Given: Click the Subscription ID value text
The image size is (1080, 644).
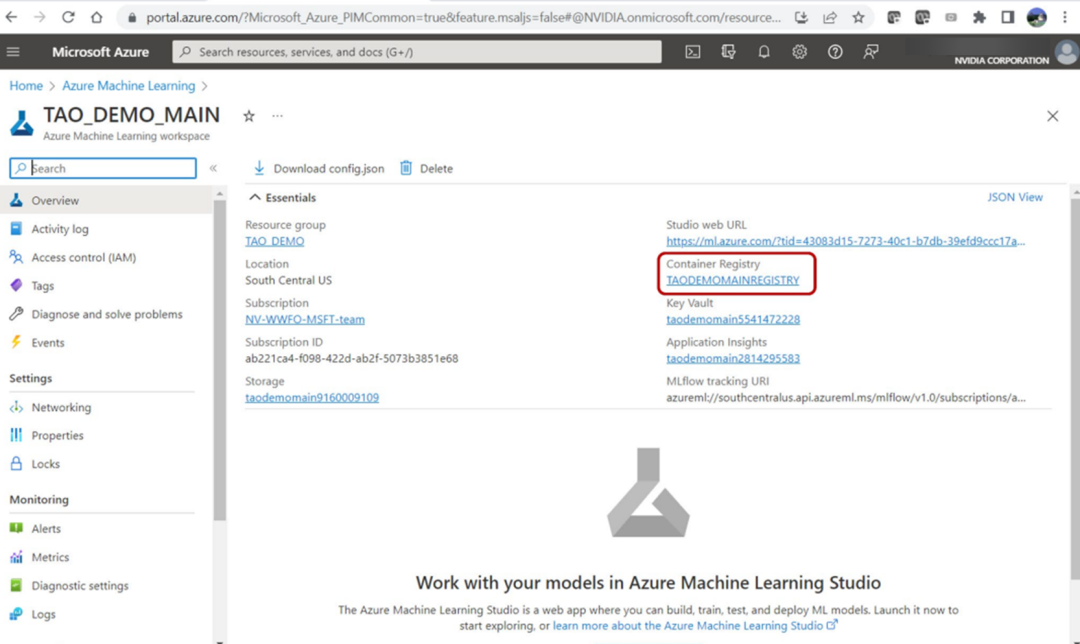Looking at the screenshot, I should coord(351,358).
